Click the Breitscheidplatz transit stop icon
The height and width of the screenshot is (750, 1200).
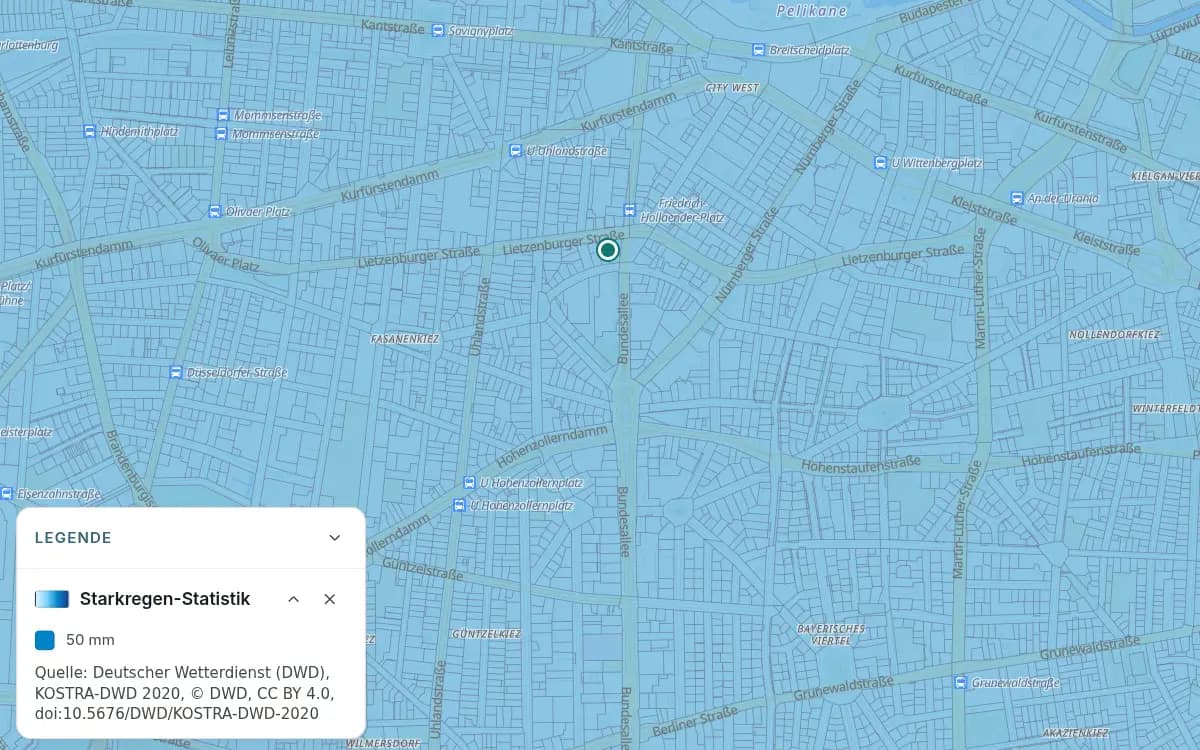759,50
